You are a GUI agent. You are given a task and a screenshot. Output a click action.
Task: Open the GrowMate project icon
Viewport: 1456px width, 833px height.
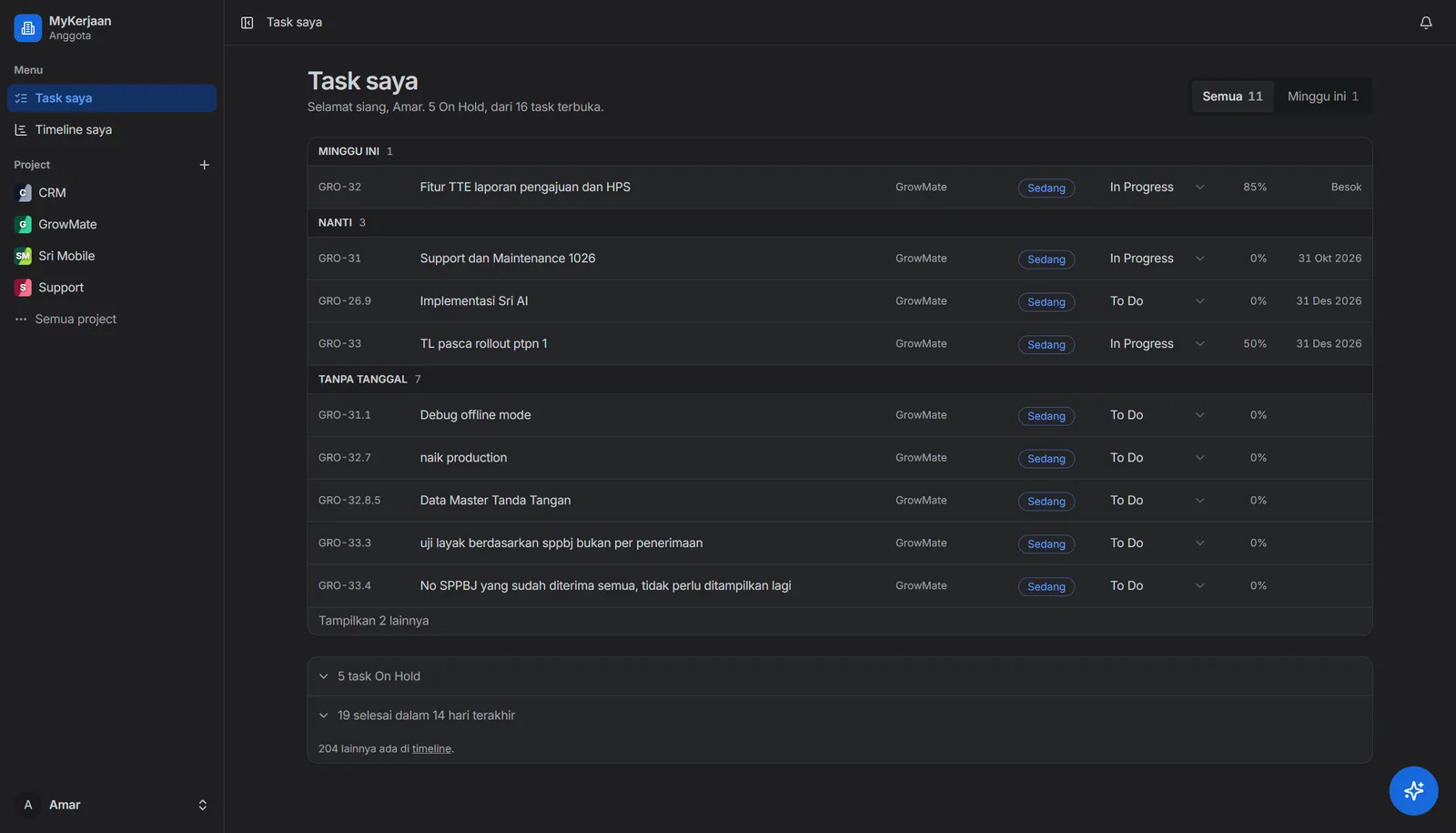click(x=24, y=225)
